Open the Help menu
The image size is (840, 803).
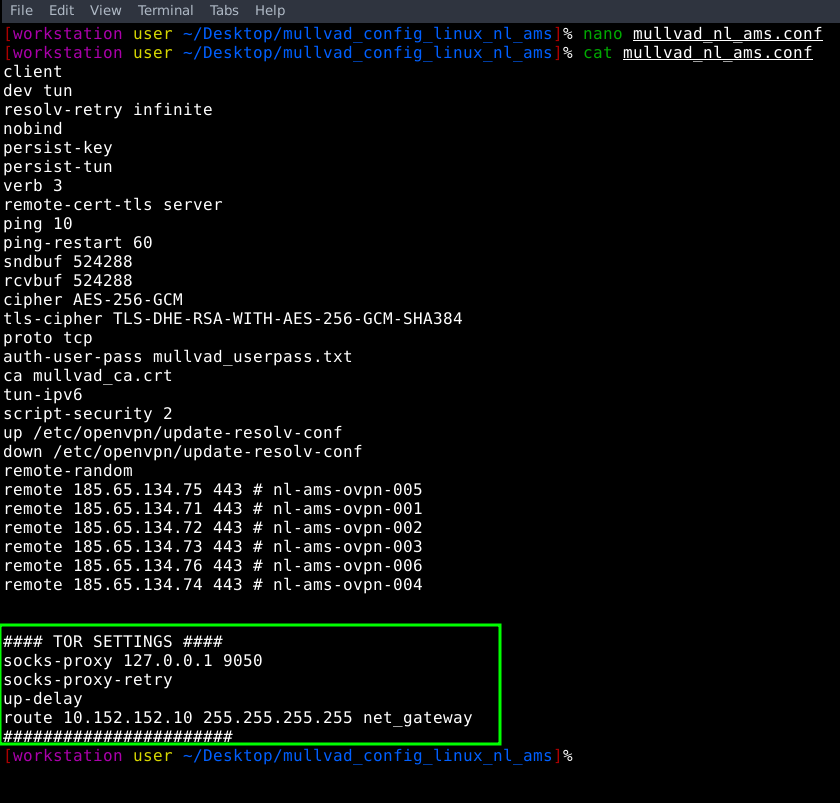270,10
